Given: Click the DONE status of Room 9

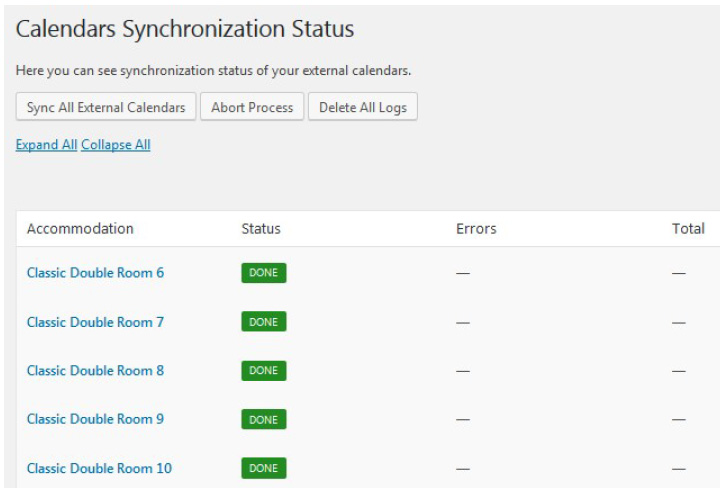Looking at the screenshot, I should (x=263, y=420).
